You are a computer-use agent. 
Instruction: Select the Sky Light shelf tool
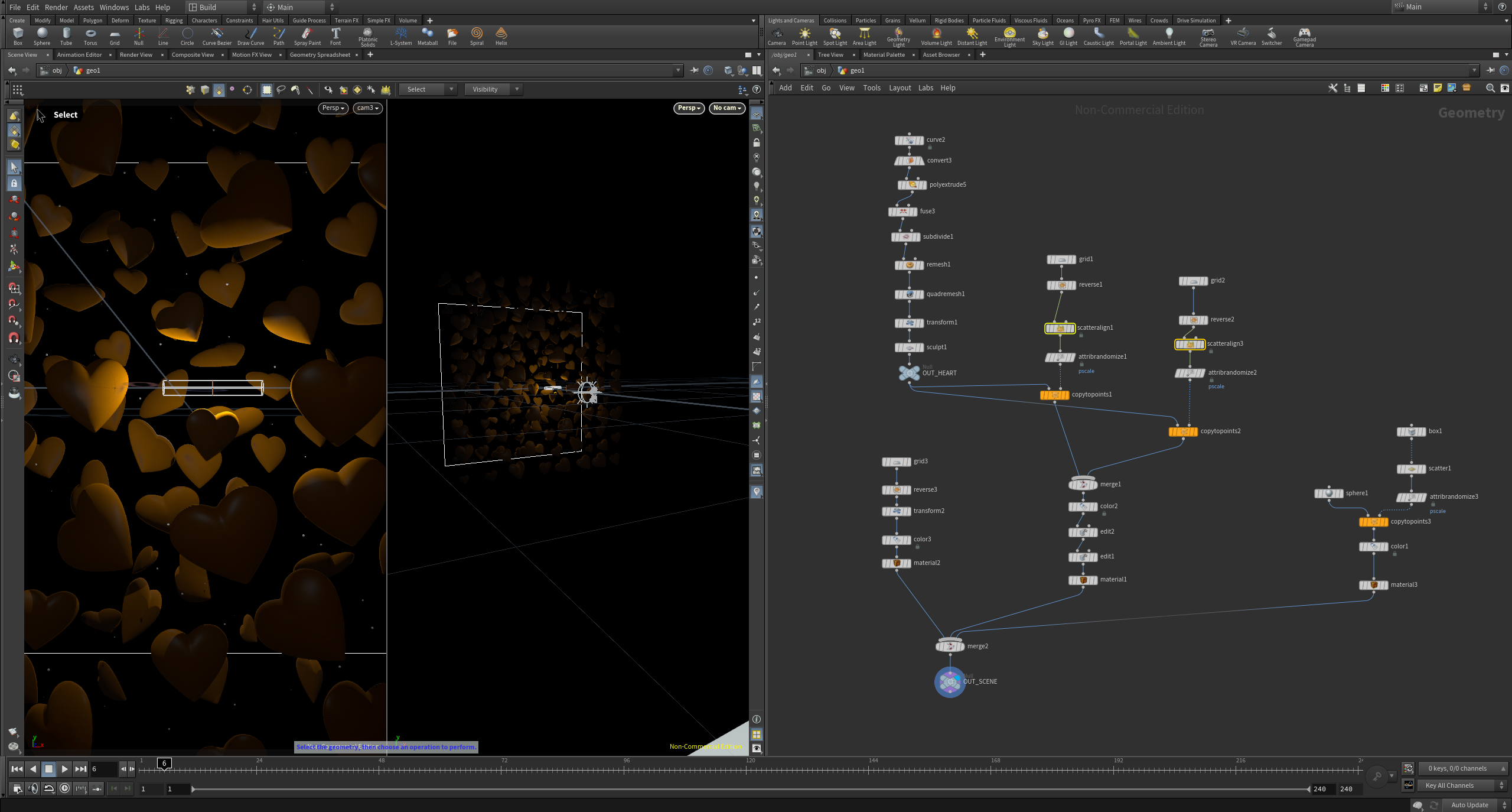(x=1042, y=37)
